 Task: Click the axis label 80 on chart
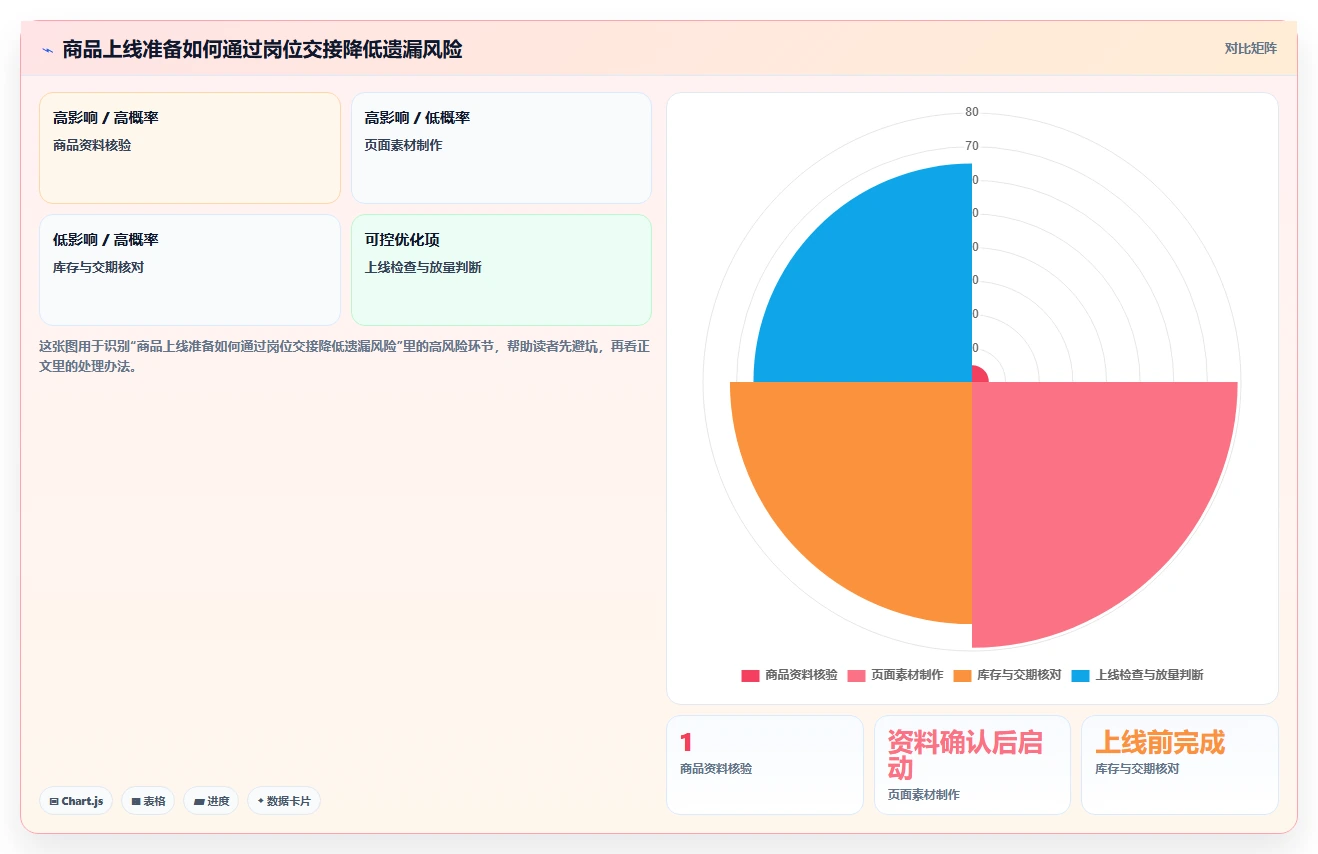(972, 112)
